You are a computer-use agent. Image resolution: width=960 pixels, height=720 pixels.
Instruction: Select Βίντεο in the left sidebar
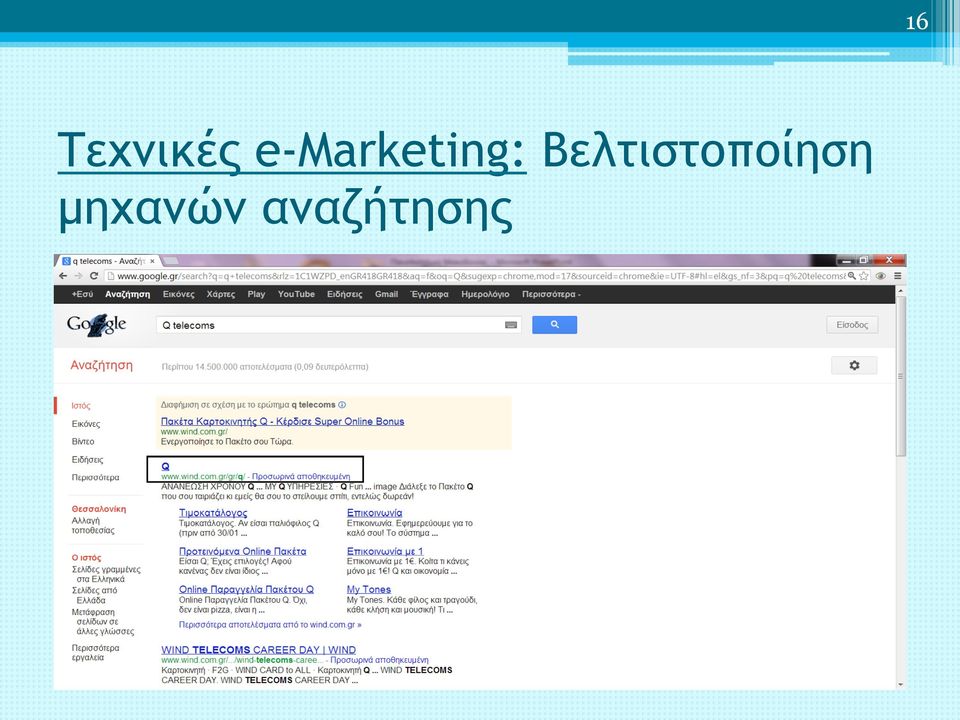pyautogui.click(x=83, y=441)
